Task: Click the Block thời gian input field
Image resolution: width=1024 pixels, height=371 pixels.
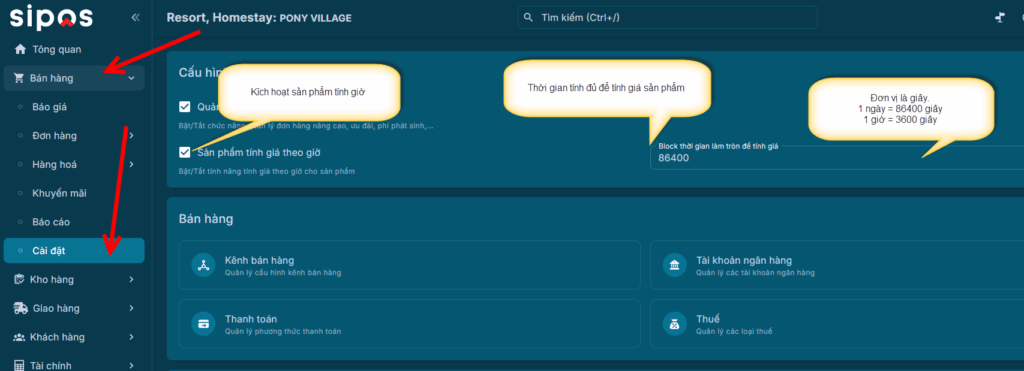Action: (x=837, y=157)
